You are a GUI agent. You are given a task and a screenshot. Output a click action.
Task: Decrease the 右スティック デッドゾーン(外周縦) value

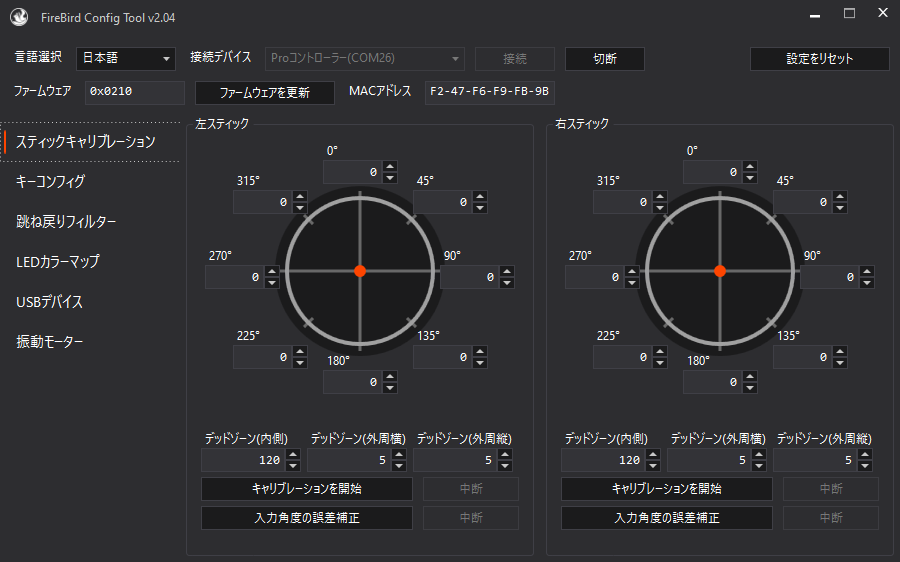pos(865,466)
